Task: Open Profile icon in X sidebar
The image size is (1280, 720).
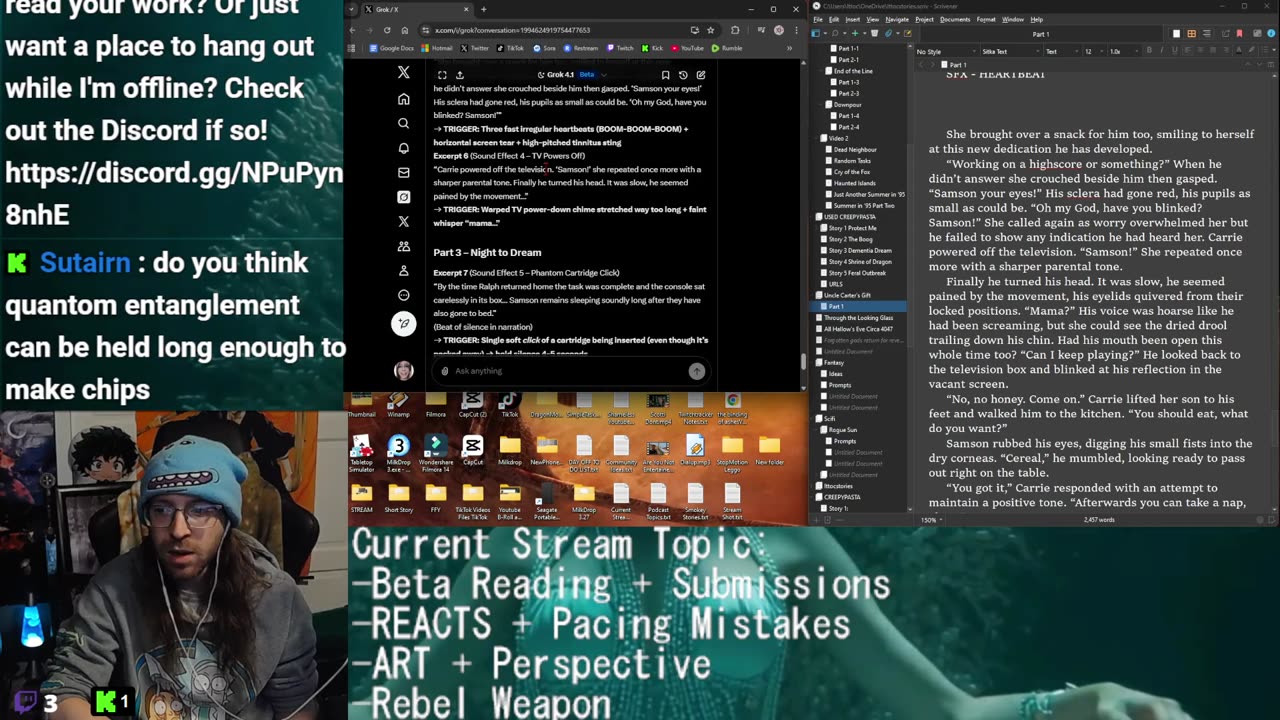Action: (403, 270)
